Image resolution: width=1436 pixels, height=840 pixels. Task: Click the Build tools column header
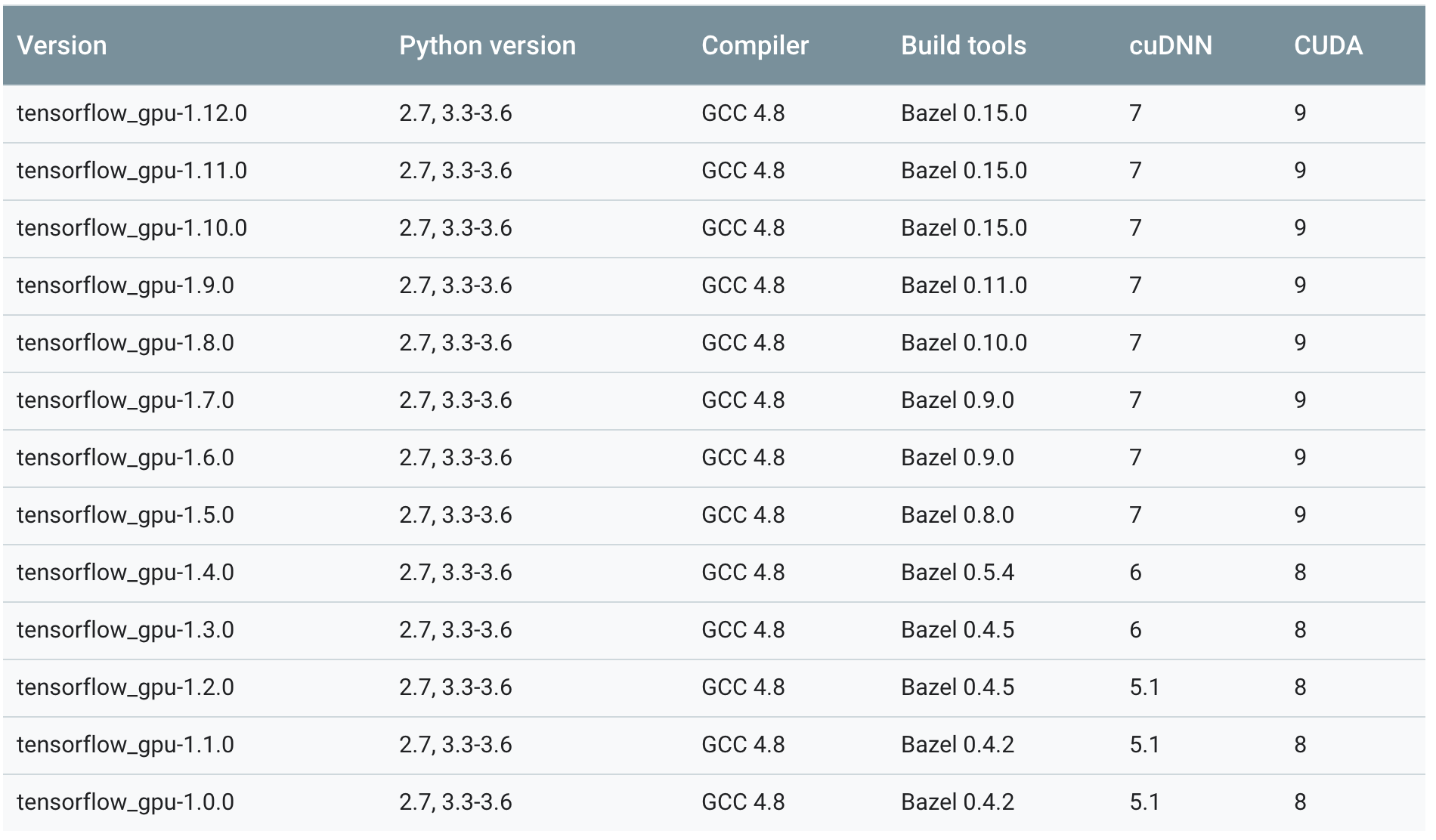tap(964, 45)
